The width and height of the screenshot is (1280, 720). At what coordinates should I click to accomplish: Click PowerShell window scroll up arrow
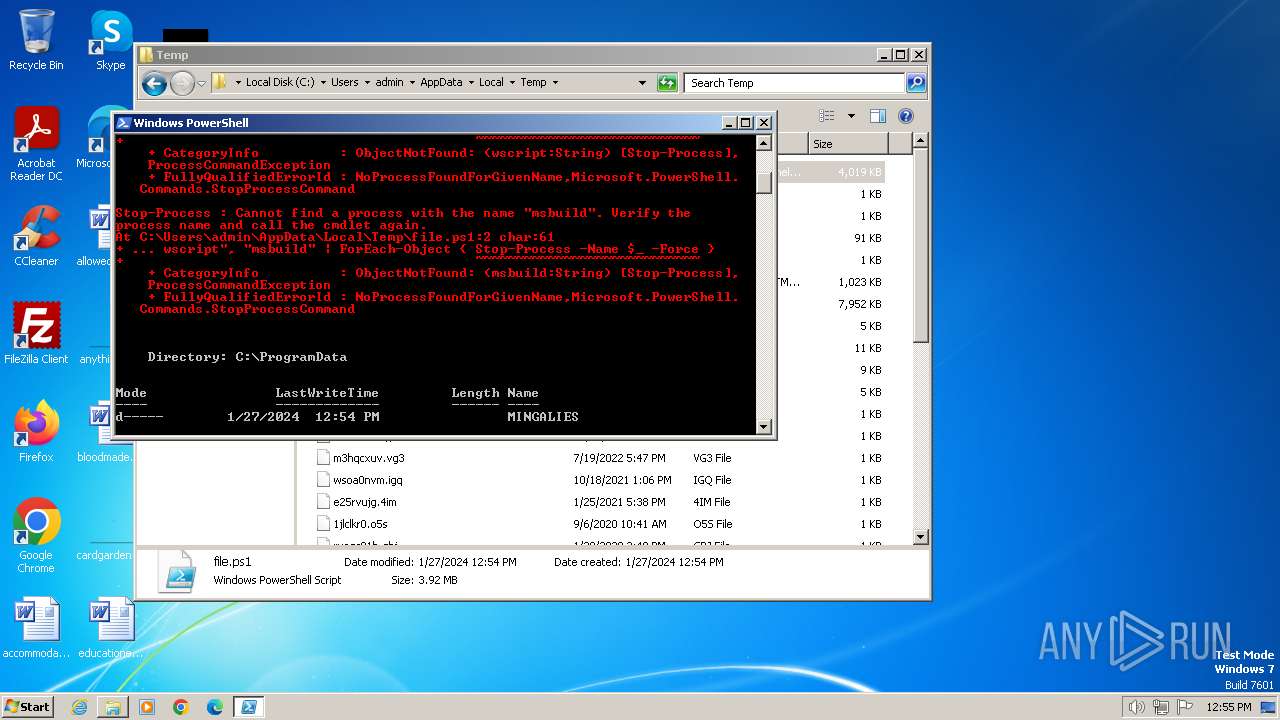click(x=764, y=143)
